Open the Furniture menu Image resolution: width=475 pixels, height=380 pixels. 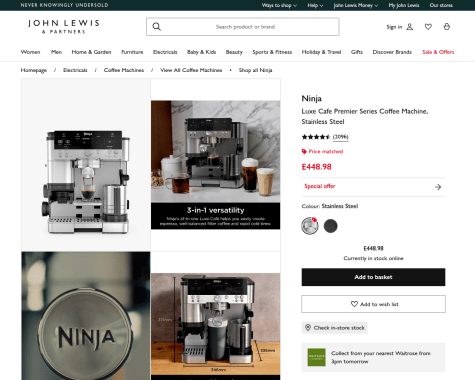[132, 52]
